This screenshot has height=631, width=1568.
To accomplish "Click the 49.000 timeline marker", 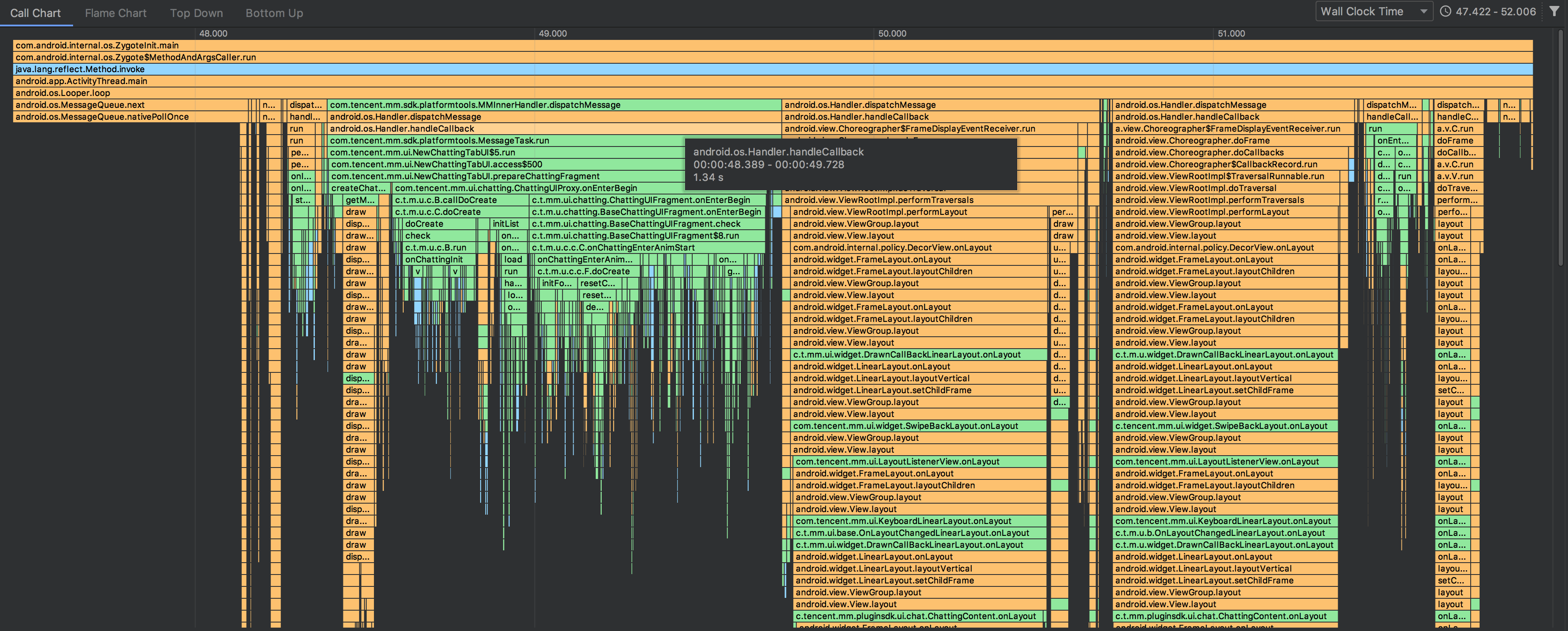I will tap(553, 34).
